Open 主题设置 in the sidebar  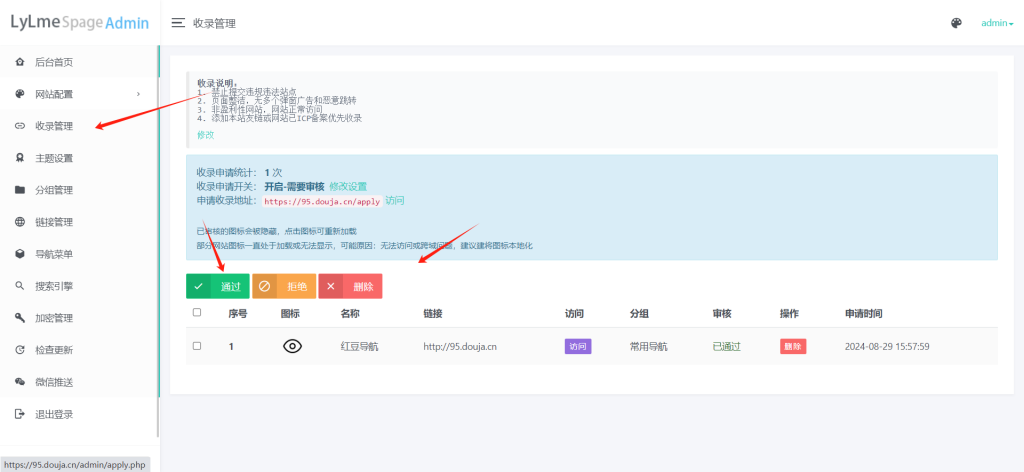79,158
